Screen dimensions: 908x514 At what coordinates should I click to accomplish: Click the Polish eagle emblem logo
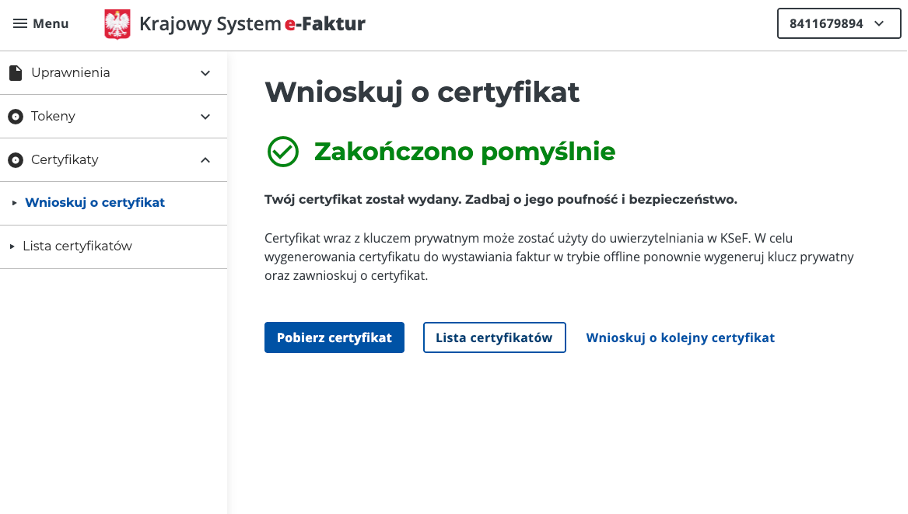pos(117,24)
